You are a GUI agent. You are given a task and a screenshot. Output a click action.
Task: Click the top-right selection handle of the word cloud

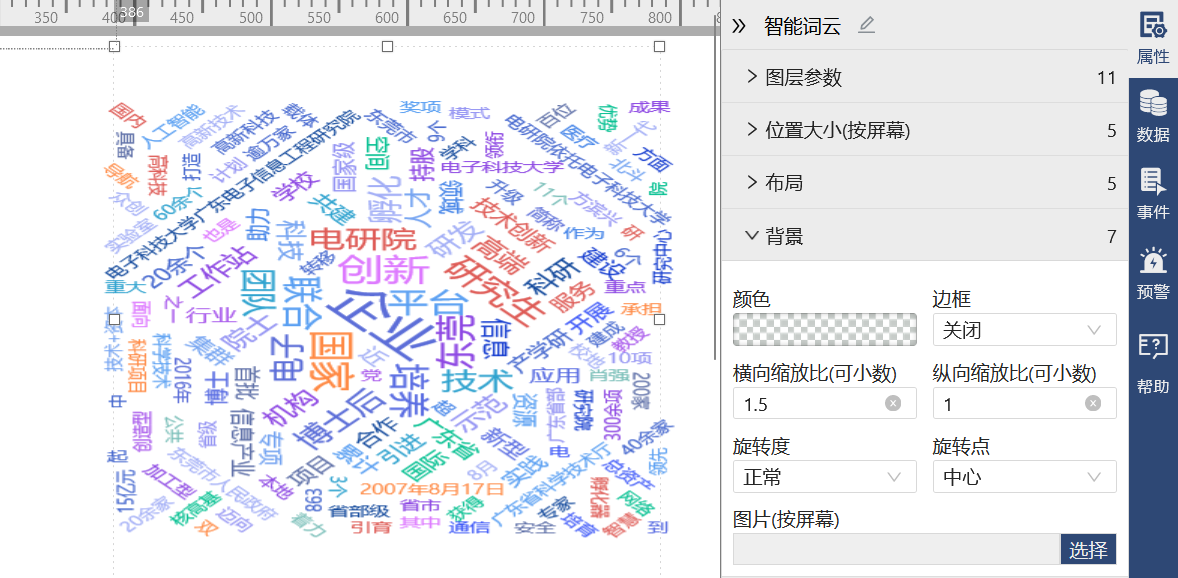pos(660,47)
